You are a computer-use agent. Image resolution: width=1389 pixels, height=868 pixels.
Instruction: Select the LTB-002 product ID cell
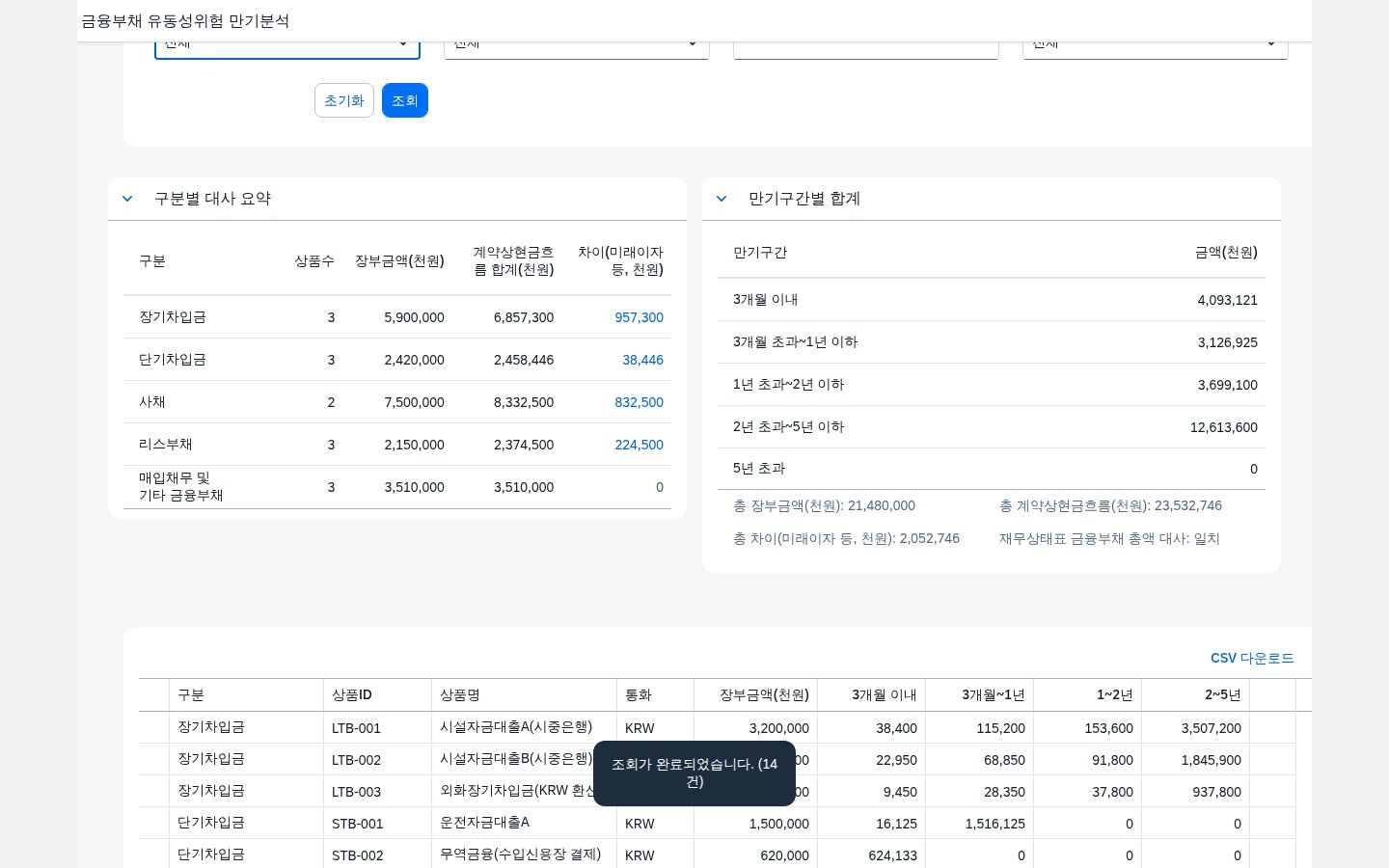[x=378, y=760]
